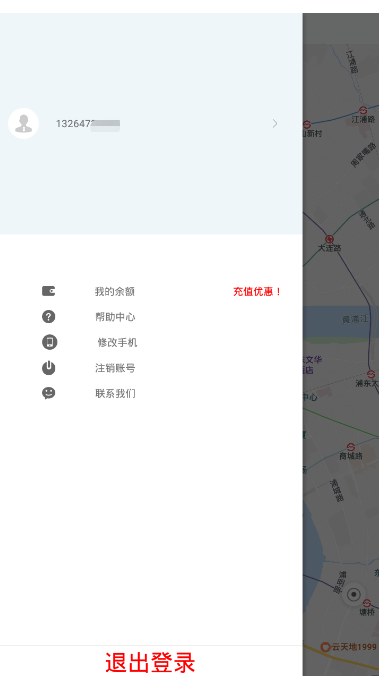Click 塘桥 metro station marker on map
Screen dimensions: 379x676
[x=366, y=603]
